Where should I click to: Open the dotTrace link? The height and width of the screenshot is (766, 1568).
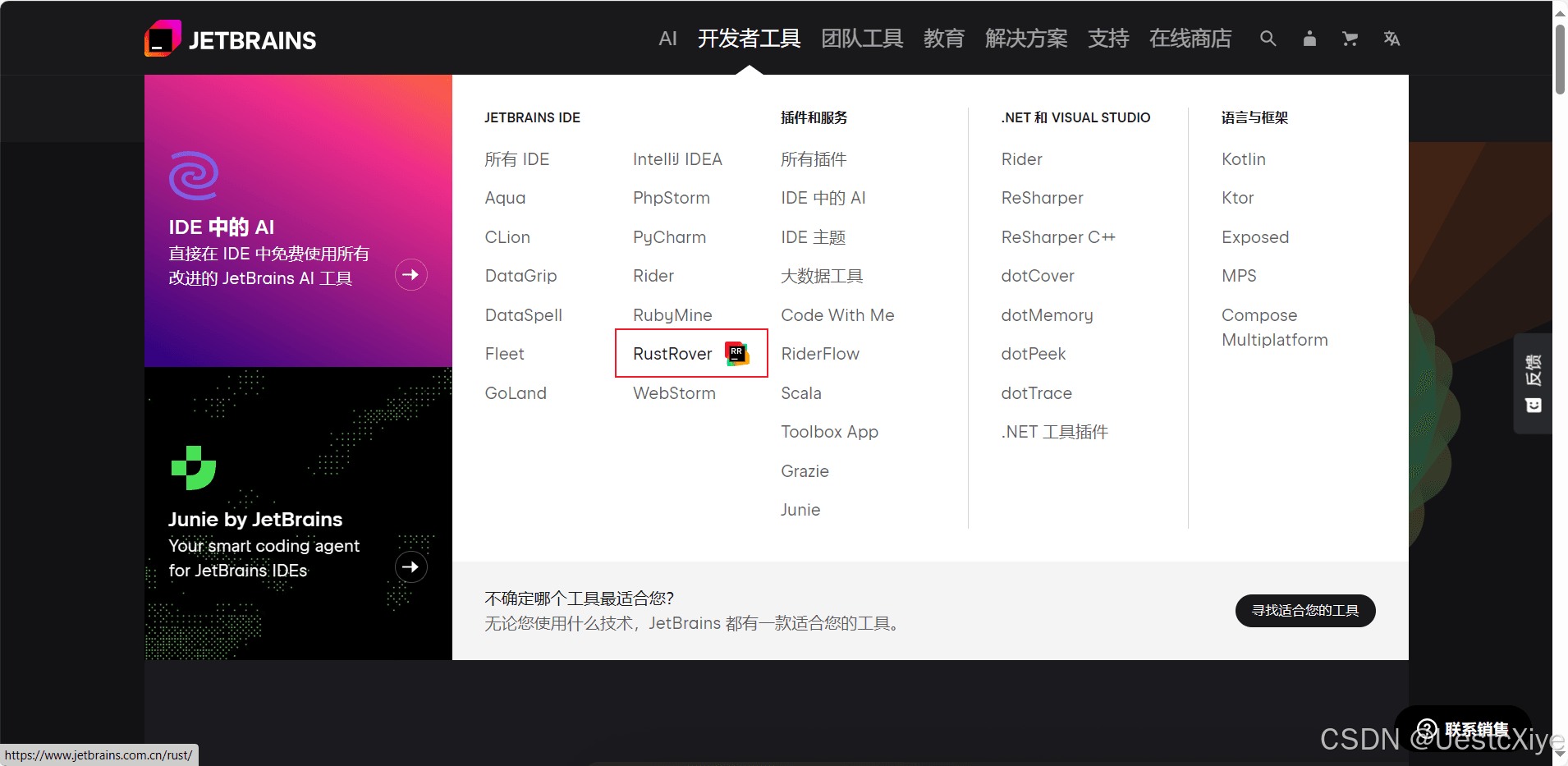1037,393
